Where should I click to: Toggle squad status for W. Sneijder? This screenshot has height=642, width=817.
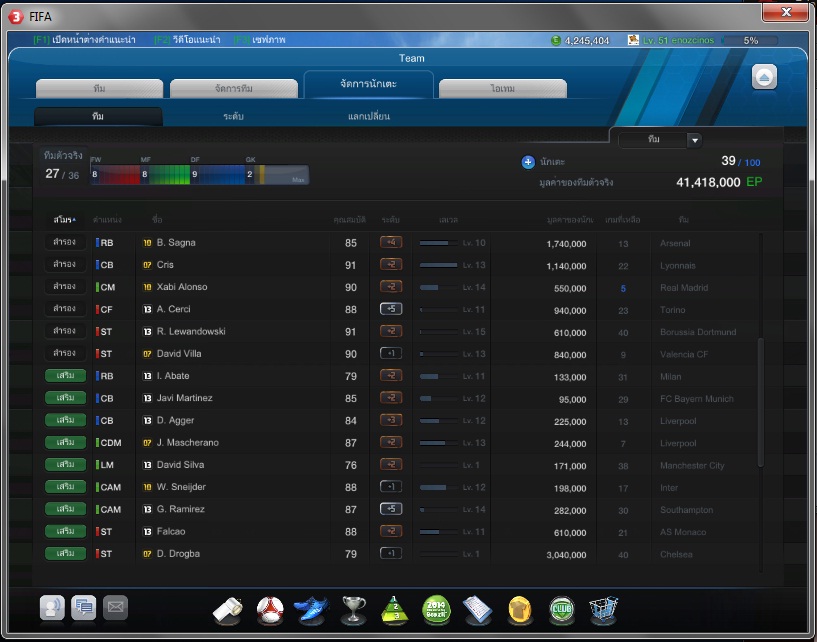(x=65, y=487)
